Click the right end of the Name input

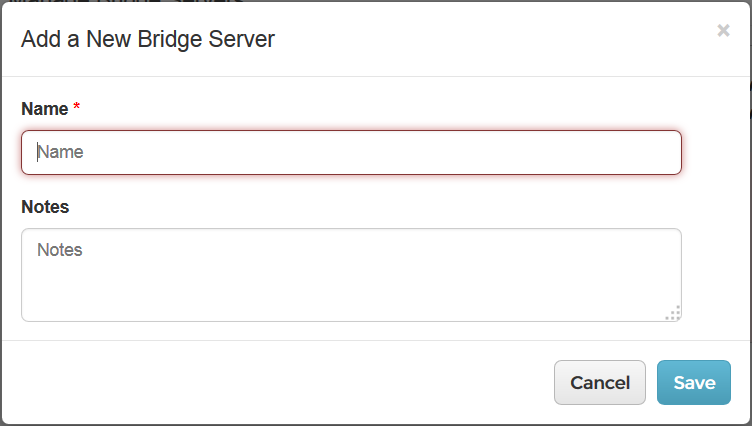[x=660, y=153]
